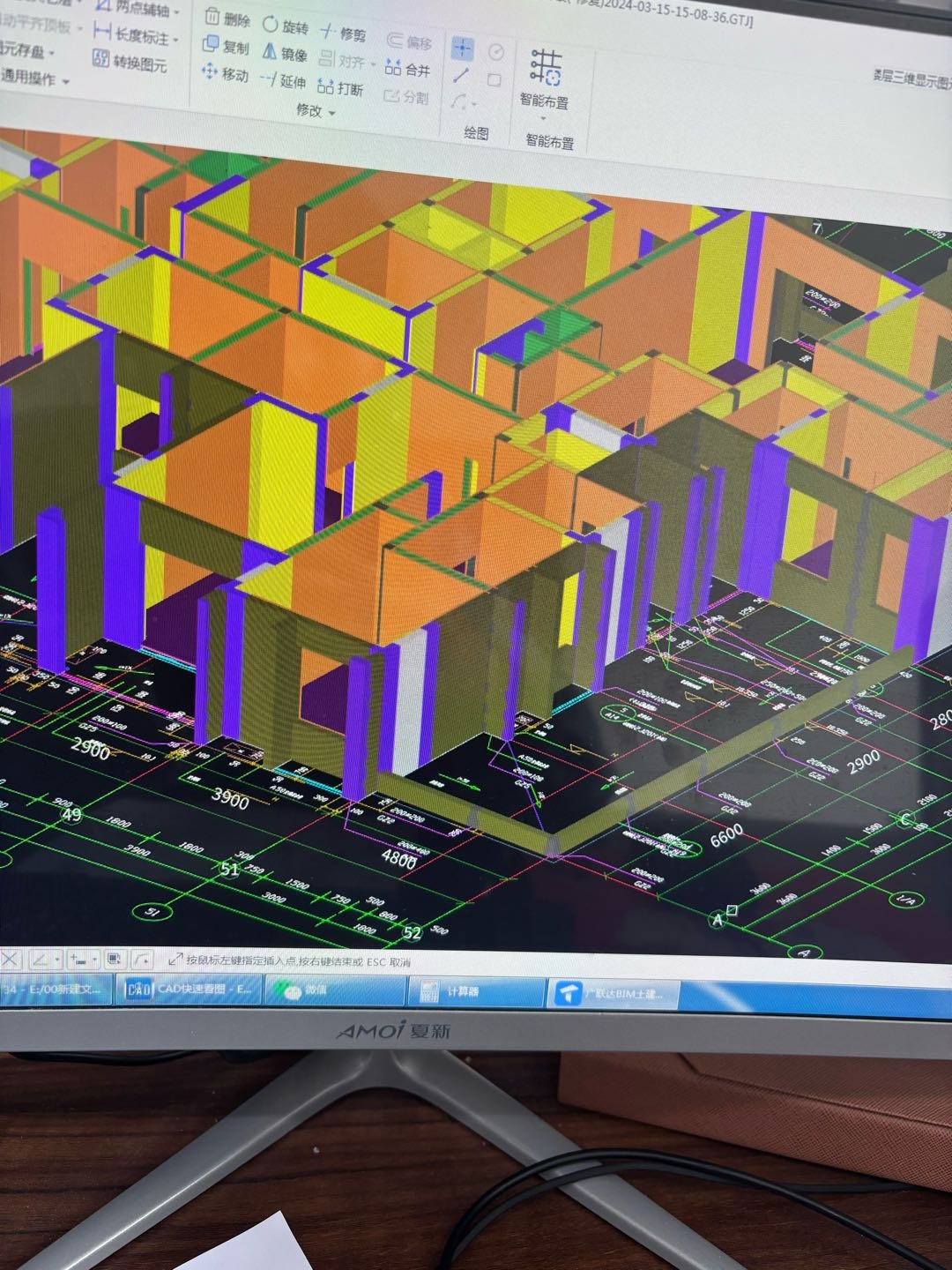Click the 打断 (Break) tool
The width and height of the screenshot is (952, 1270).
coord(340,88)
